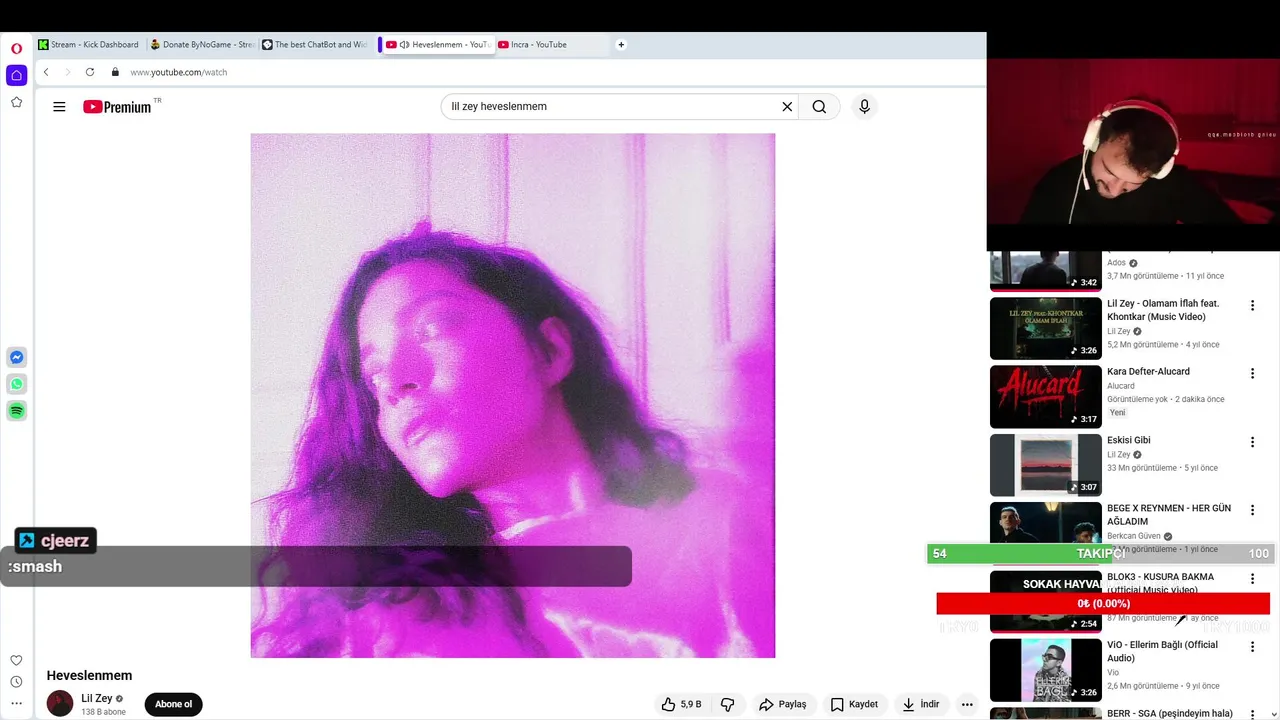Open options menu for Kara Defter-Alucard

point(1252,373)
